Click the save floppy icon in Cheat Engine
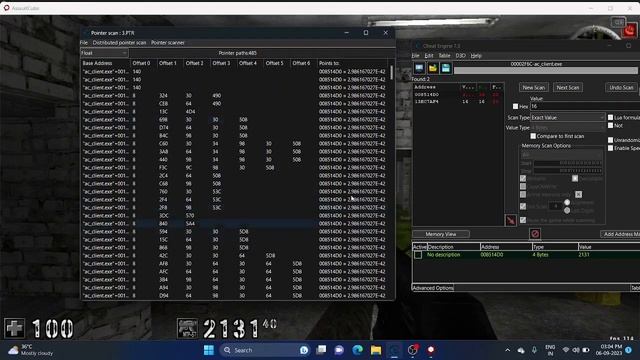Viewport: 640px width, 360px height. click(x=446, y=68)
